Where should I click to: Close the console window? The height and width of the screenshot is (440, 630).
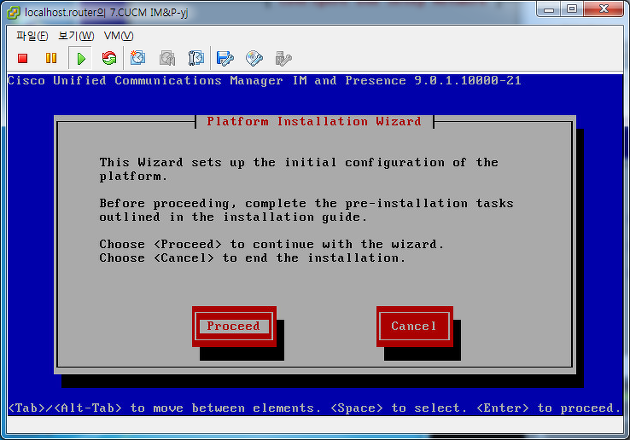pyautogui.click(x=603, y=10)
